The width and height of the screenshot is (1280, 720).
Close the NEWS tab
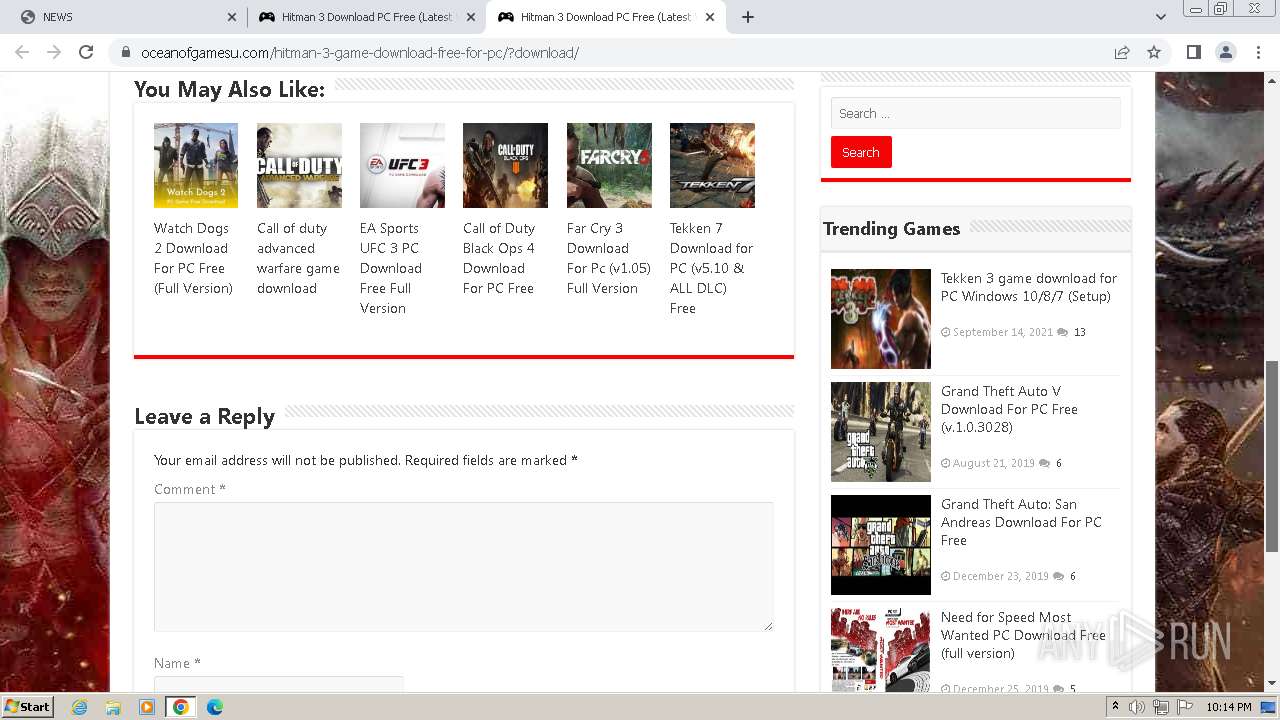pyautogui.click(x=232, y=17)
